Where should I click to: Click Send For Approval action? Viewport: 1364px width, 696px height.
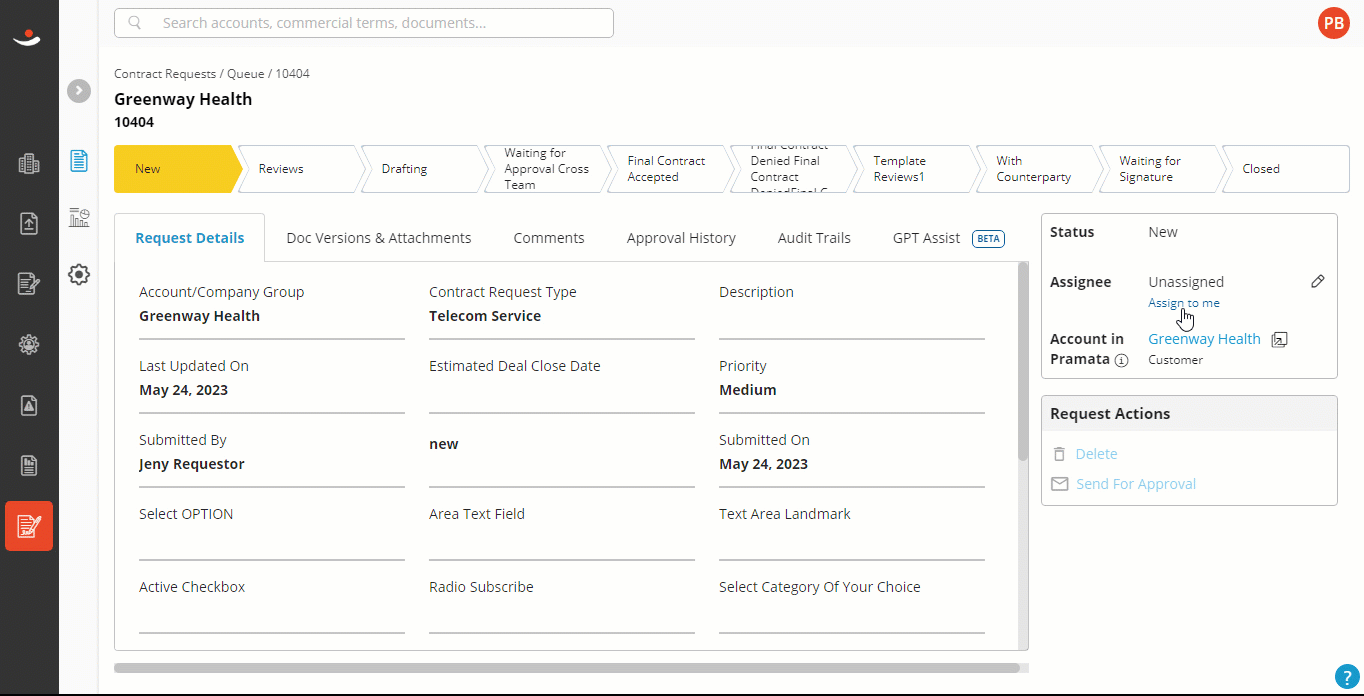[1136, 484]
